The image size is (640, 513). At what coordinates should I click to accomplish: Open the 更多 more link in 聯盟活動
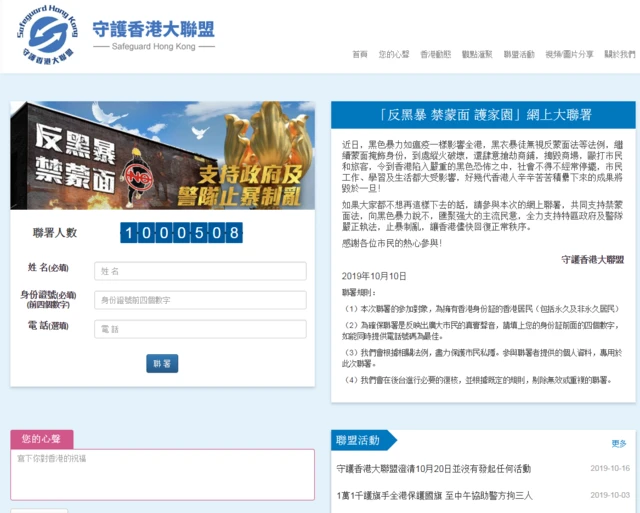tap(619, 444)
